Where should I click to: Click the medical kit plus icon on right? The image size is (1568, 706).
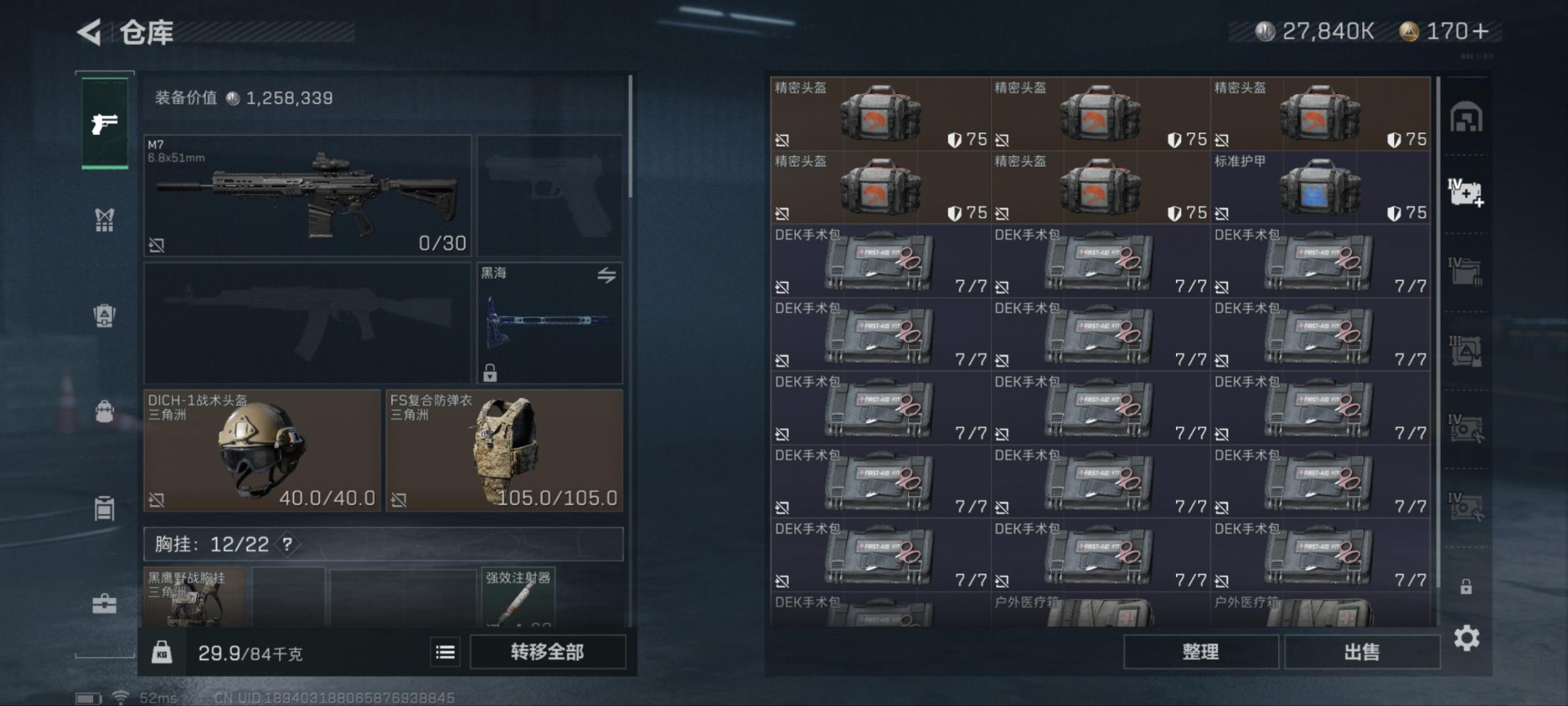[1466, 193]
